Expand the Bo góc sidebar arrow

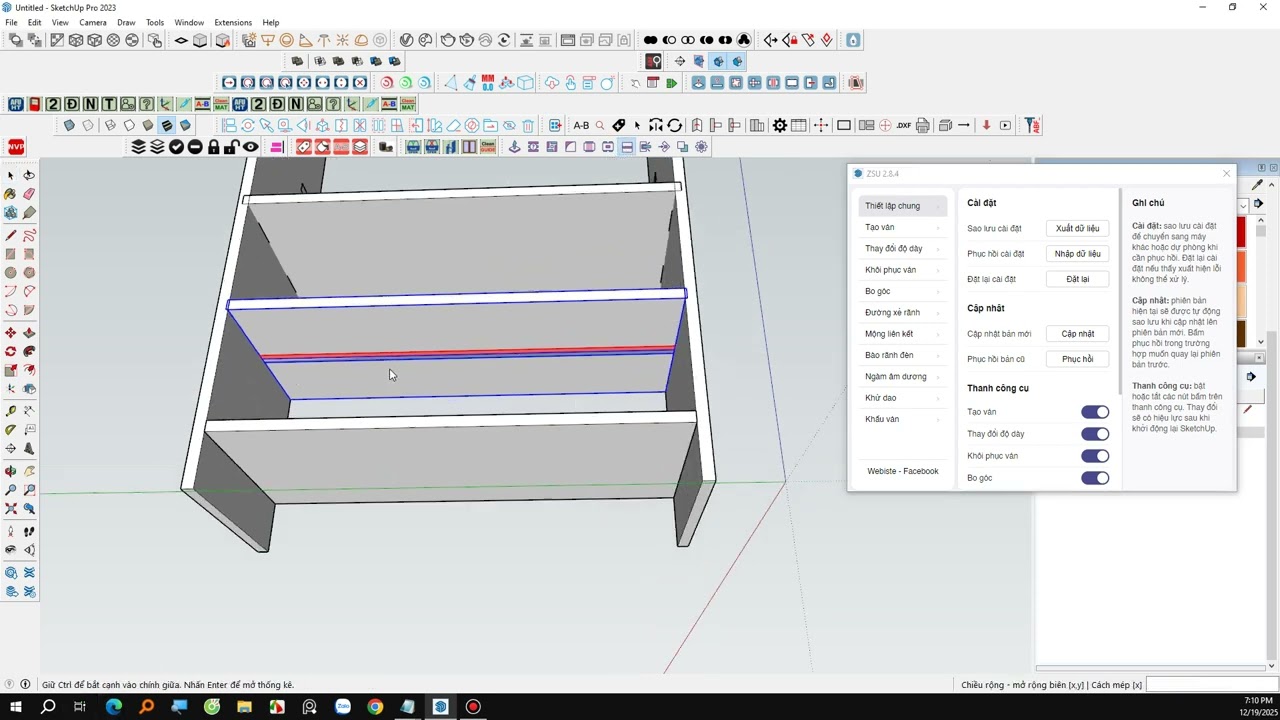939,291
